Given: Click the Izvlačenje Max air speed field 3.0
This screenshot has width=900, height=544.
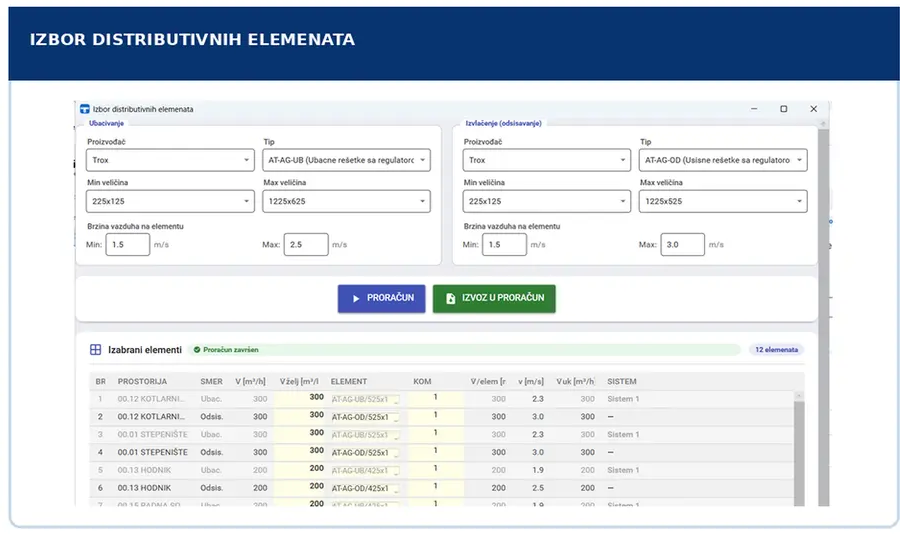Looking at the screenshot, I should coord(682,244).
